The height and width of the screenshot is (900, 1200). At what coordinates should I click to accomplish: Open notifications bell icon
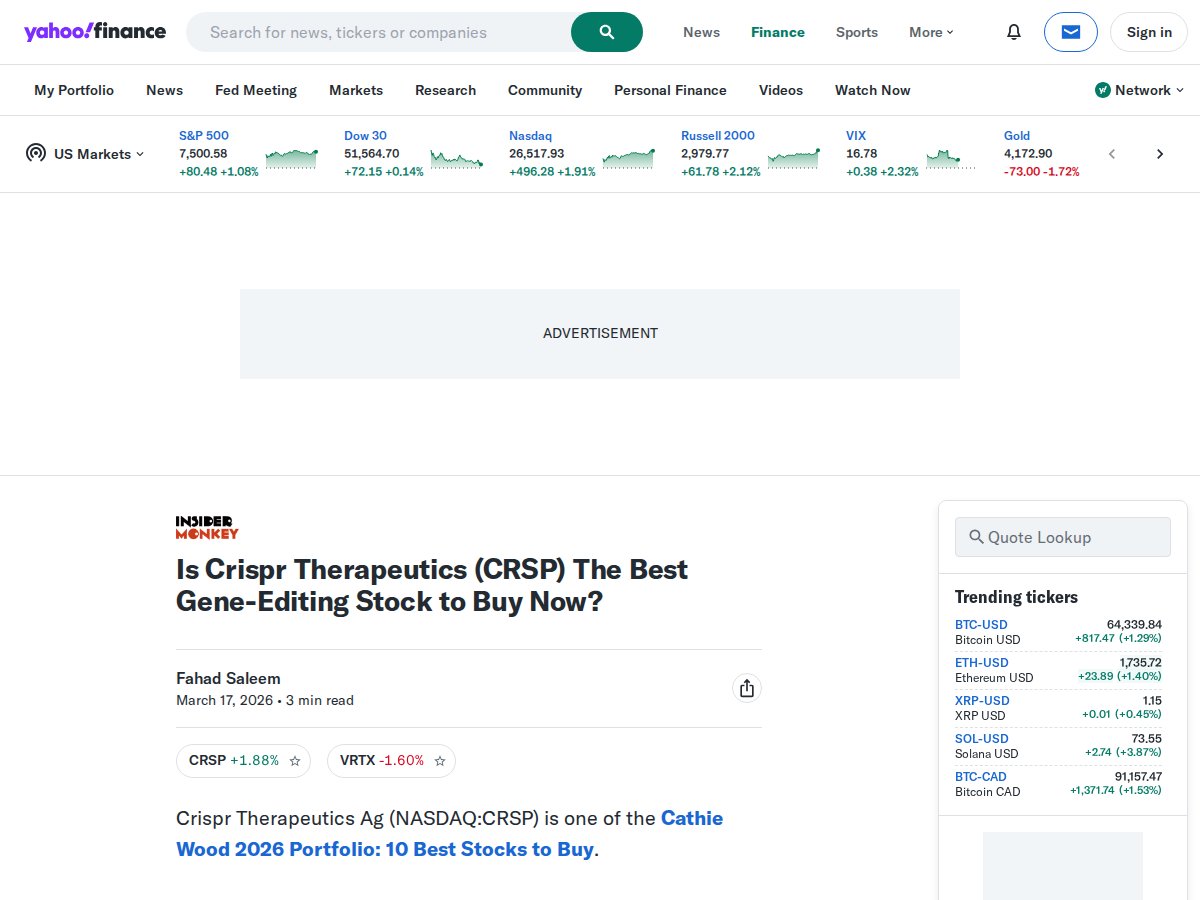coord(1014,32)
